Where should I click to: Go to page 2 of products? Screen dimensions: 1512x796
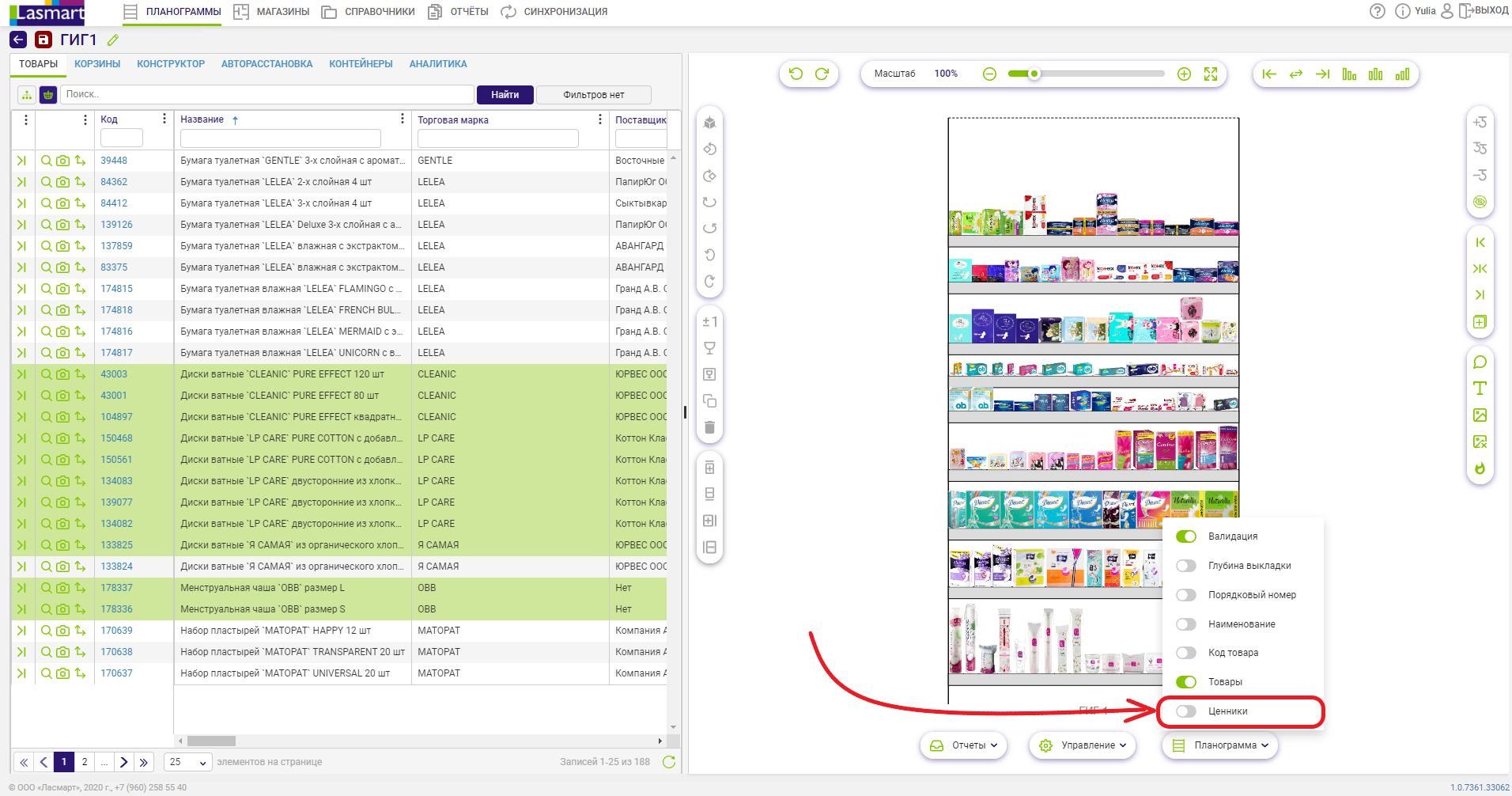[x=85, y=762]
